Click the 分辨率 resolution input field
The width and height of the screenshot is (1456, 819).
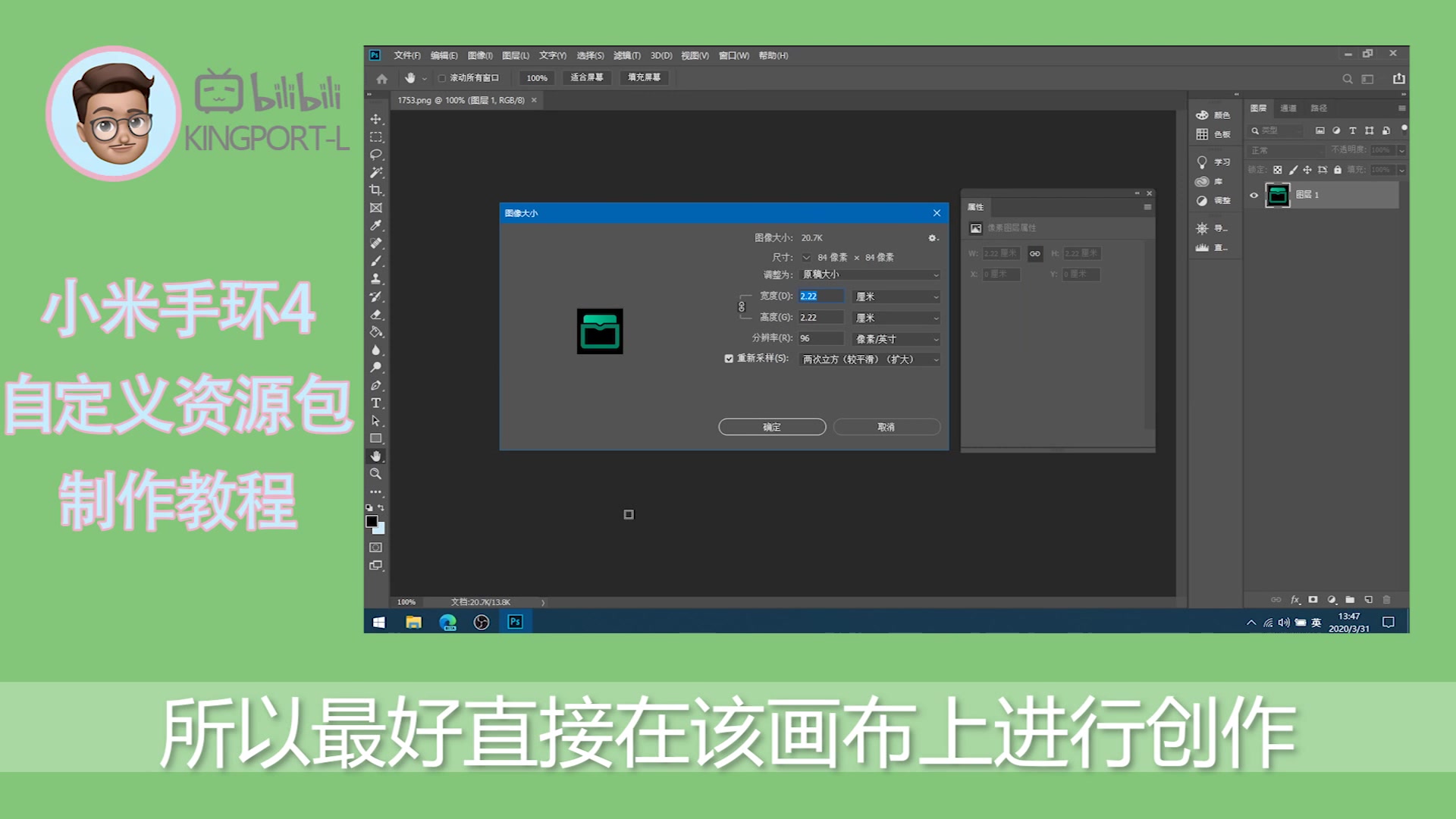[x=821, y=339]
